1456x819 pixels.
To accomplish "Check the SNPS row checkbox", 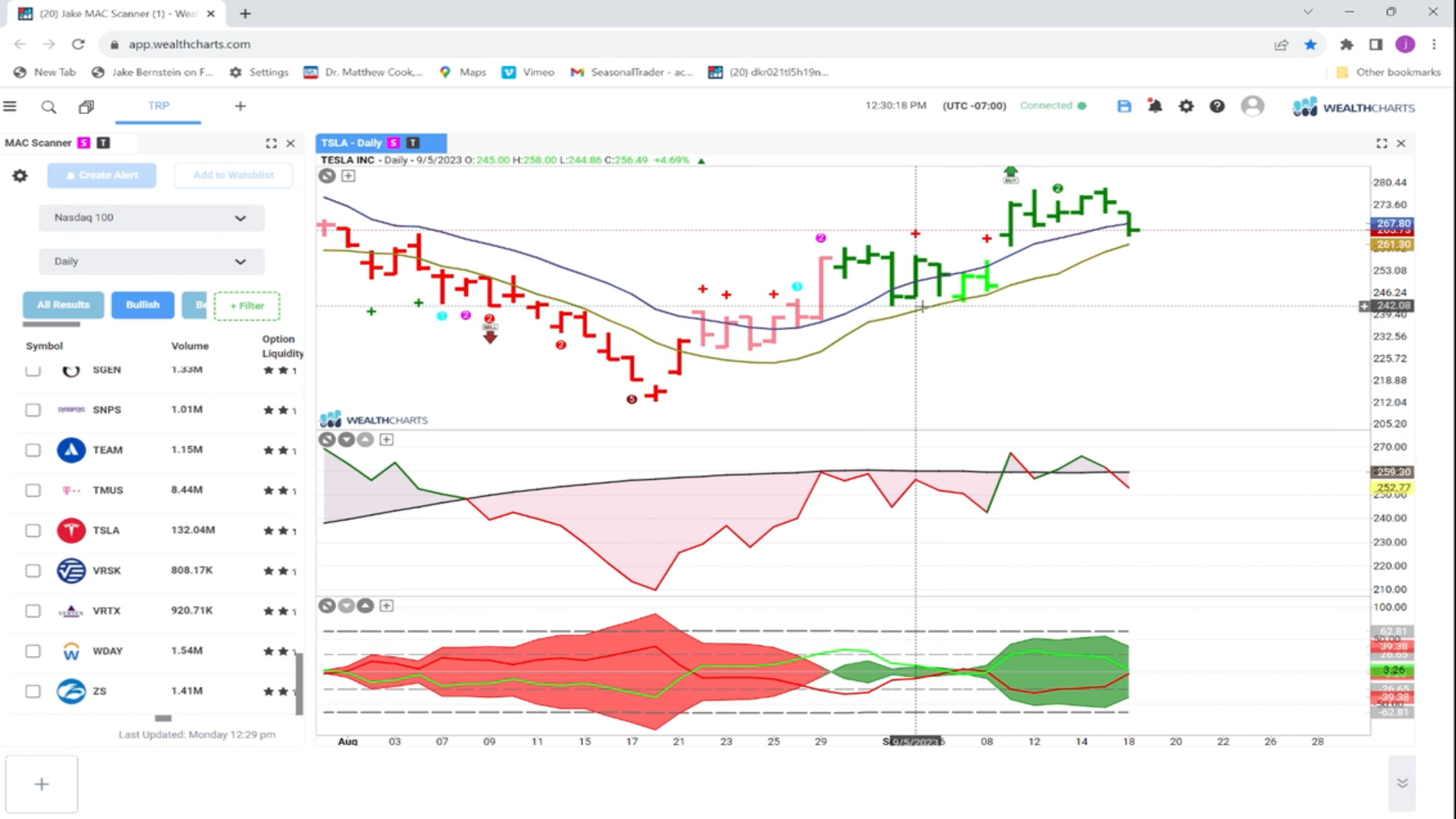I will 33,410.
